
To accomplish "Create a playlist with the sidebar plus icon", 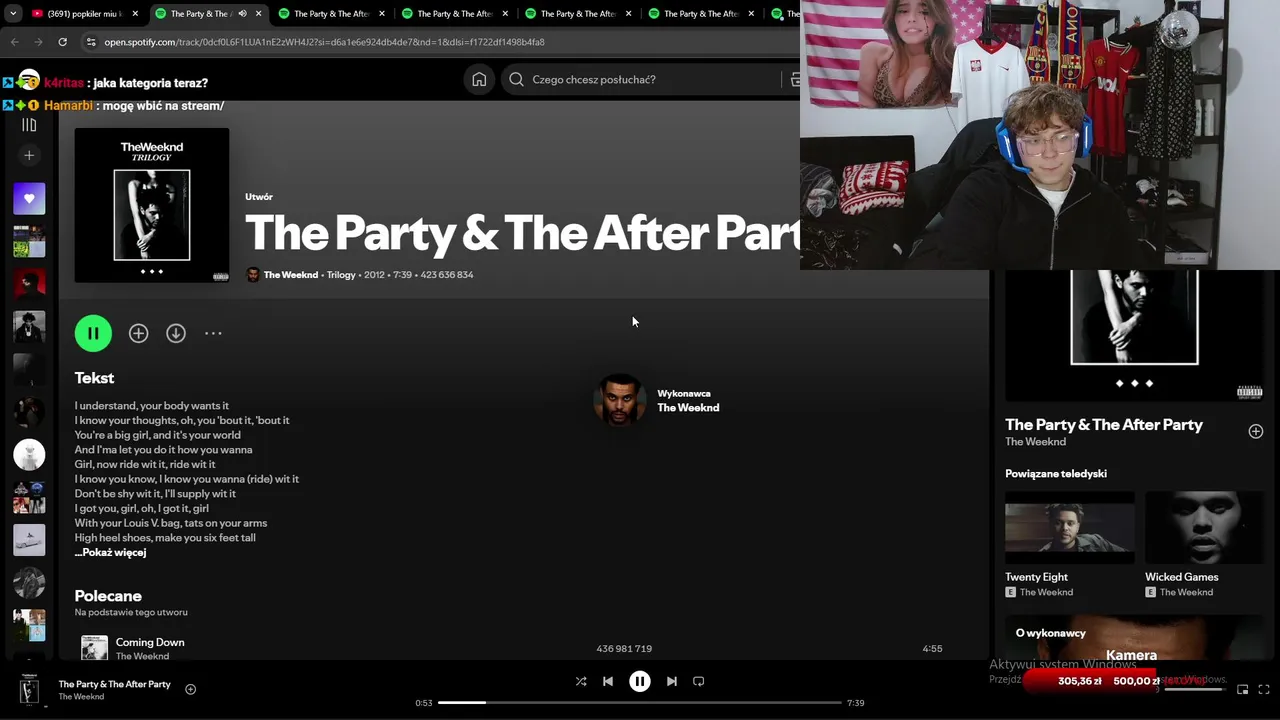I will coord(29,155).
